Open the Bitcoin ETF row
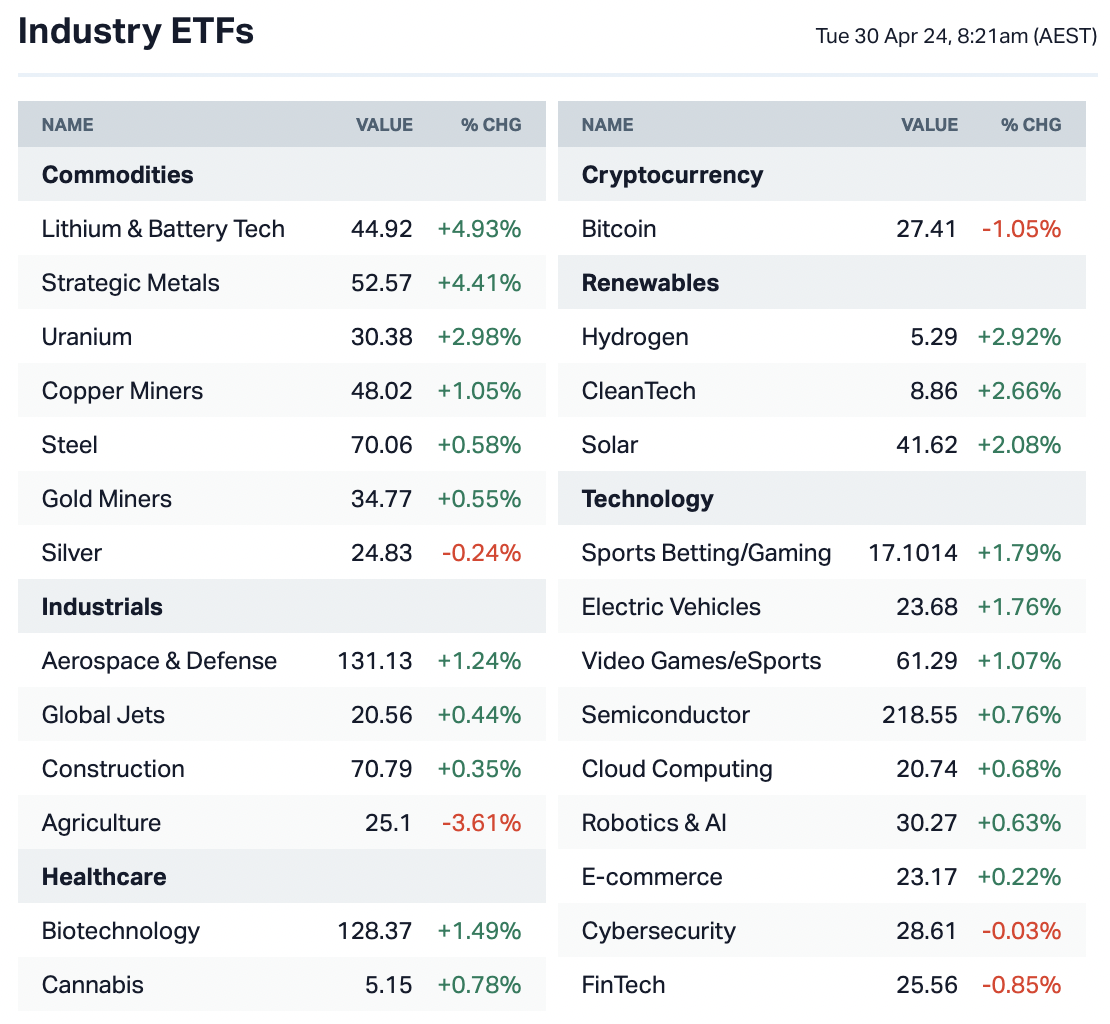The width and height of the screenshot is (1110, 1024). click(619, 229)
